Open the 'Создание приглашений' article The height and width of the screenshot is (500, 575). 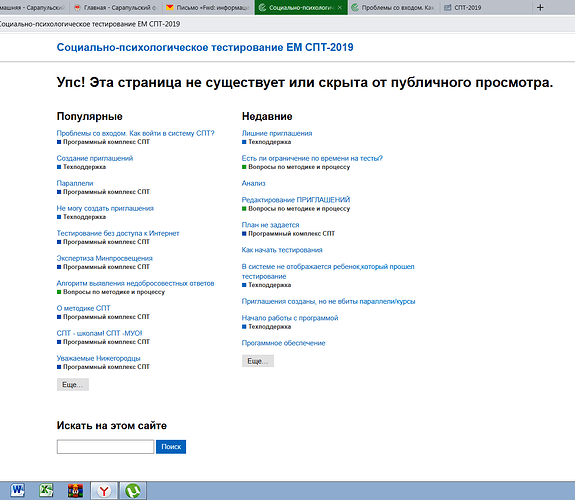[95, 158]
